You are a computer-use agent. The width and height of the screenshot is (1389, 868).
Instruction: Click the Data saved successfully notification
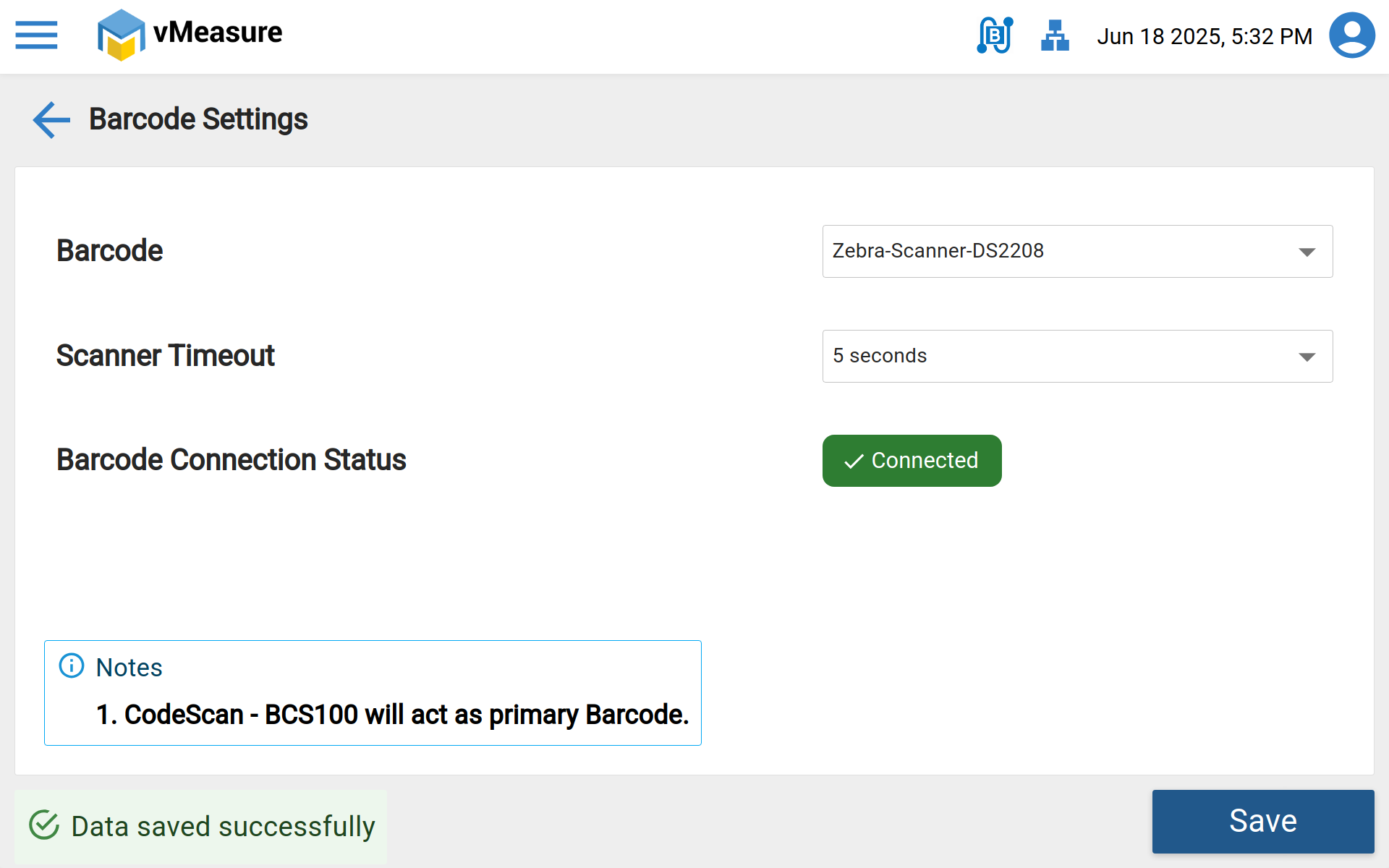coord(223,826)
